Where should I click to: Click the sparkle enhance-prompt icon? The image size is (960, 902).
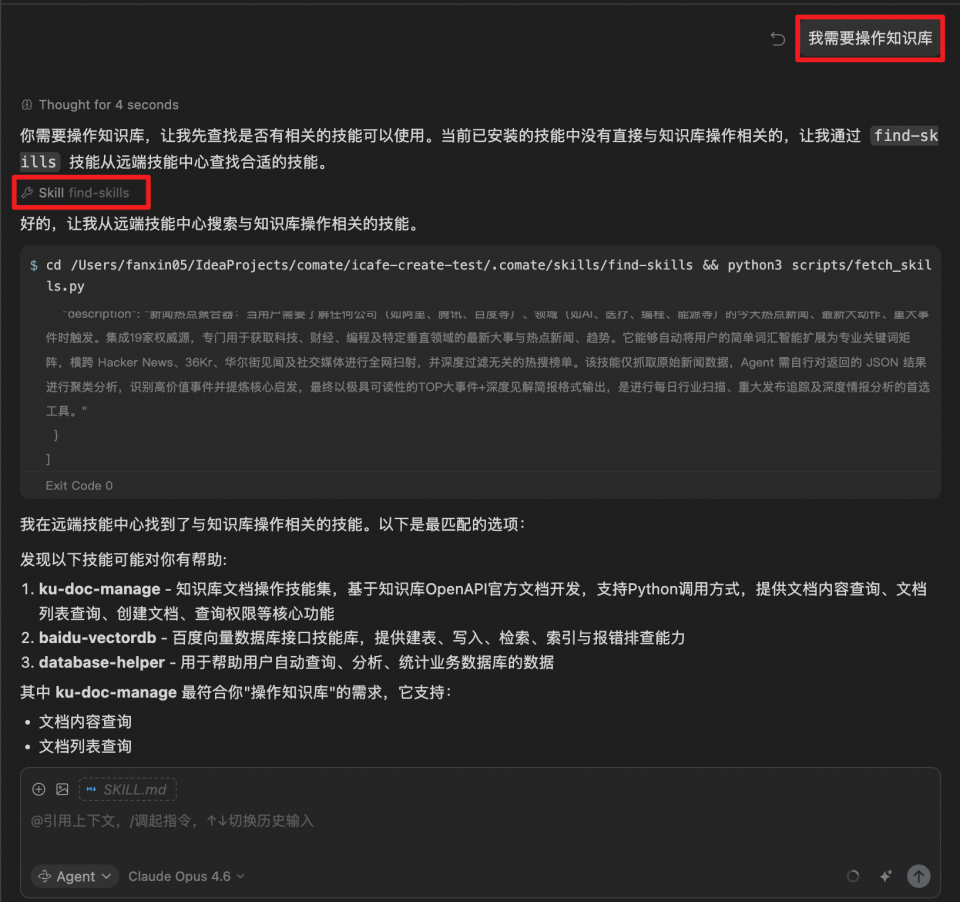[x=885, y=876]
